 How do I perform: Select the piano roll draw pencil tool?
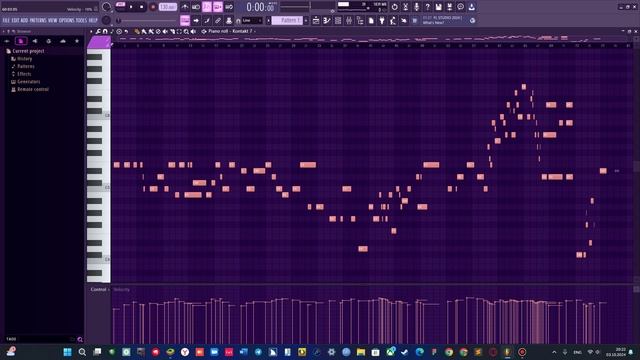[137, 31]
